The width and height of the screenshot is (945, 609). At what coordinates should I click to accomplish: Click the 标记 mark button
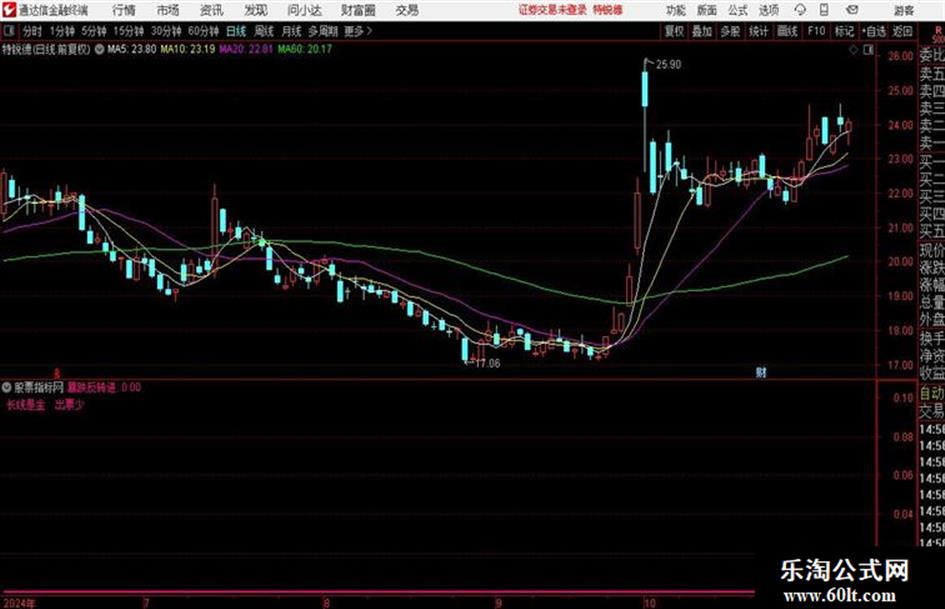(844, 31)
